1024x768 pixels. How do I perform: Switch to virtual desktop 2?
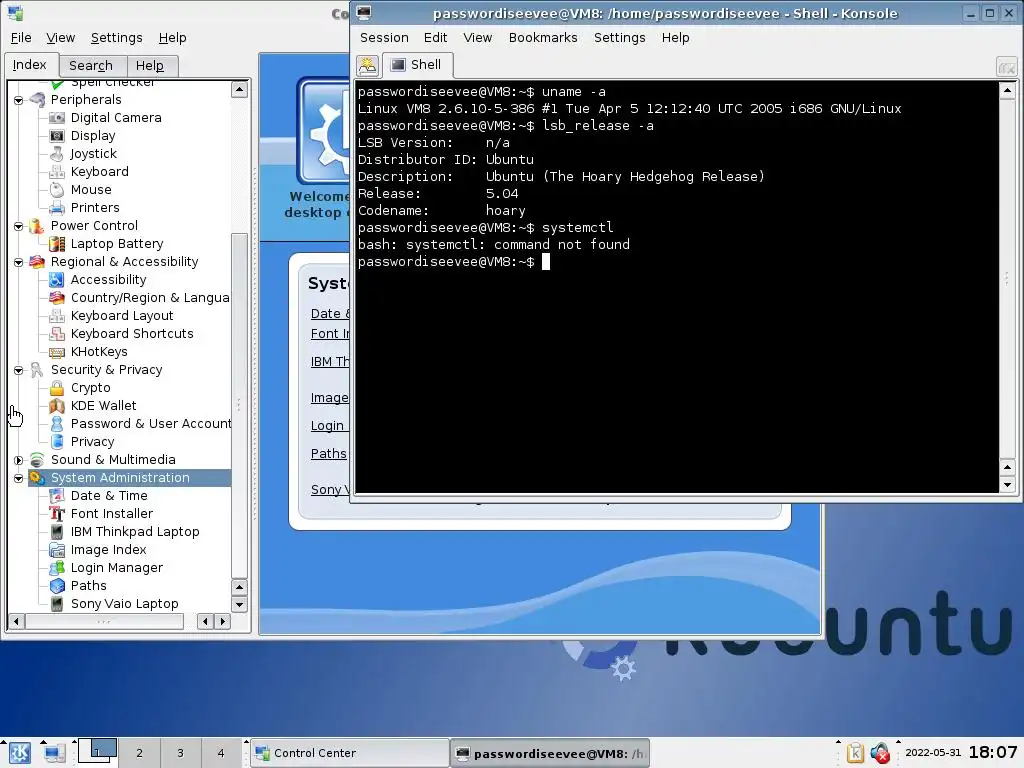(139, 753)
